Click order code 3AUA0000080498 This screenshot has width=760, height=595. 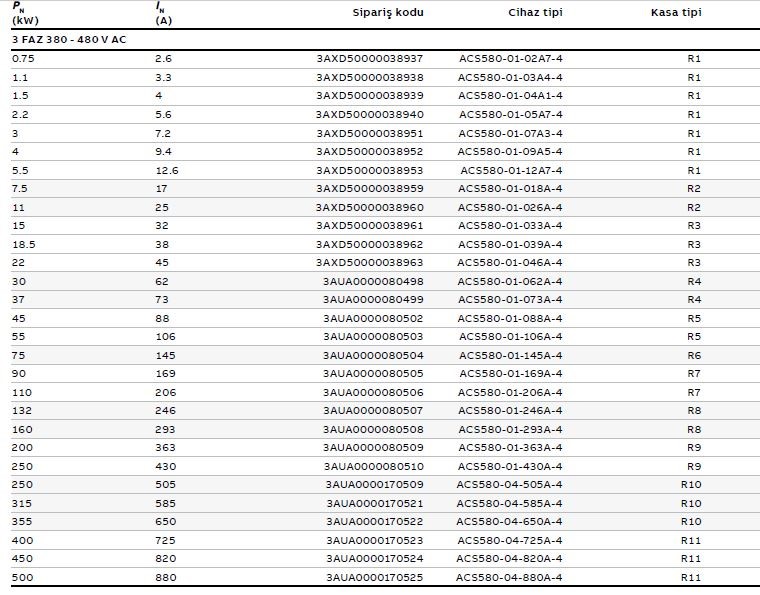pyautogui.click(x=373, y=282)
